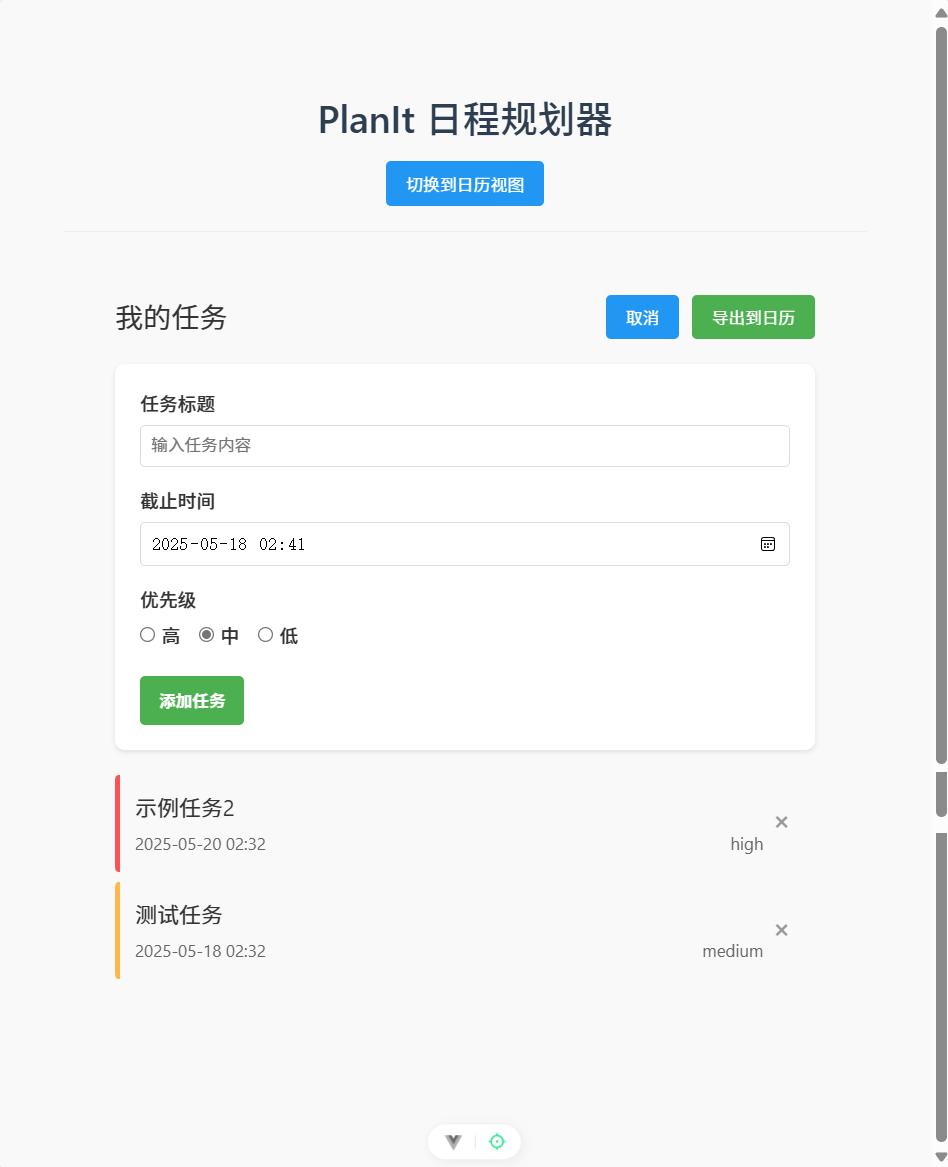Activate the component inspector crosshair icon

[496, 1140]
